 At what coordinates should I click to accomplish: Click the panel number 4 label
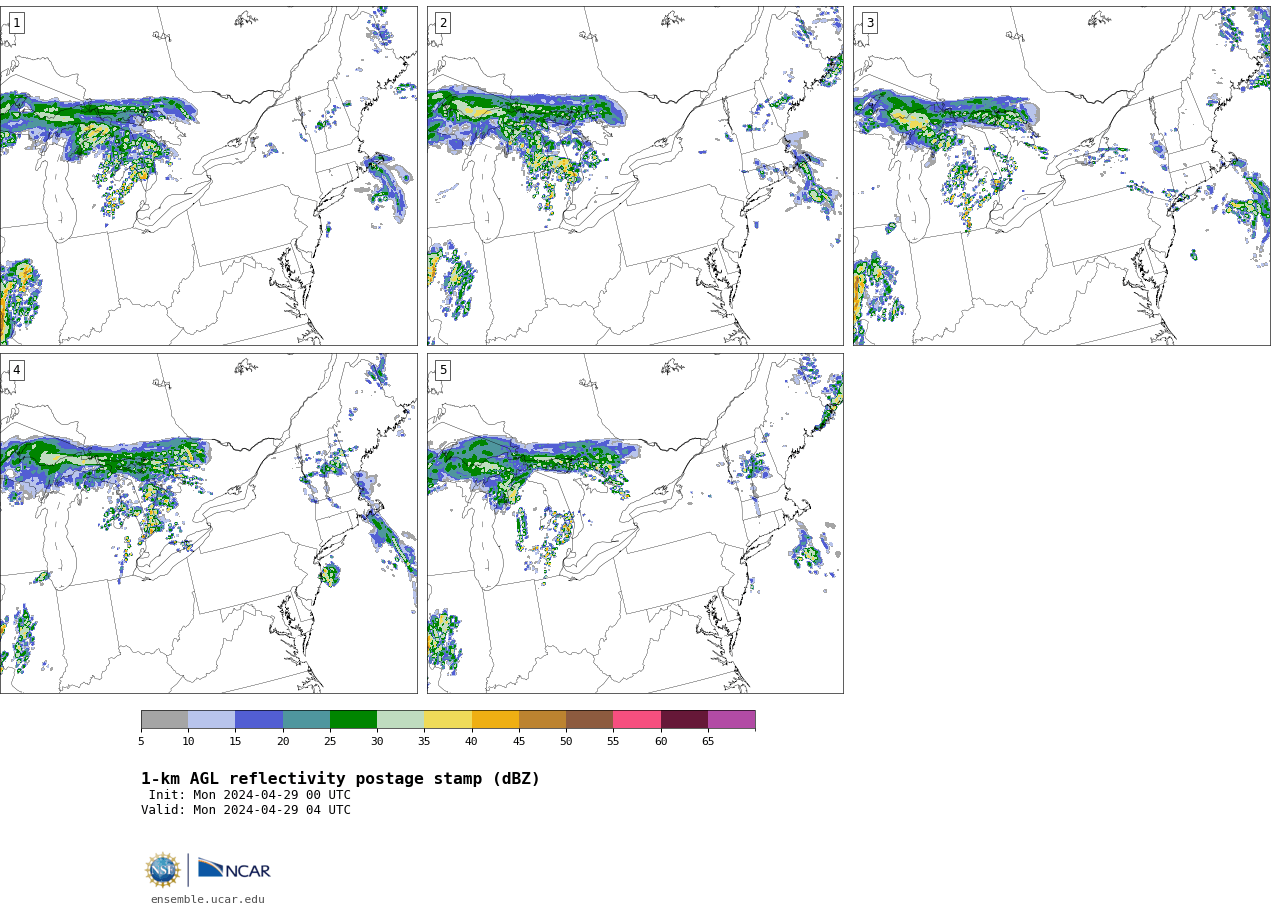[x=16, y=370]
